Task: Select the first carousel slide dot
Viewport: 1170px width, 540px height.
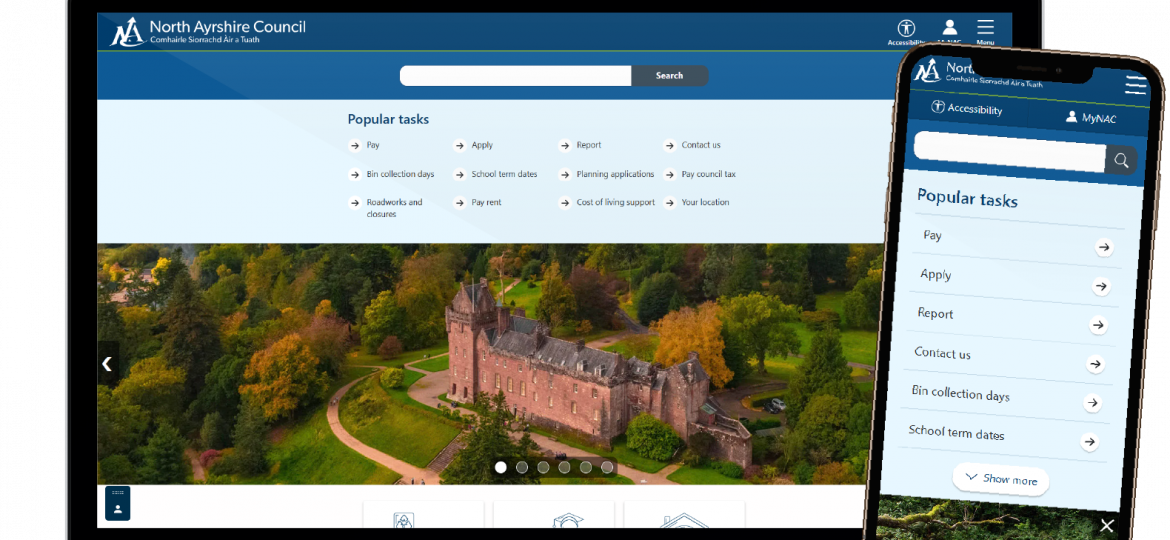Action: 501,467
